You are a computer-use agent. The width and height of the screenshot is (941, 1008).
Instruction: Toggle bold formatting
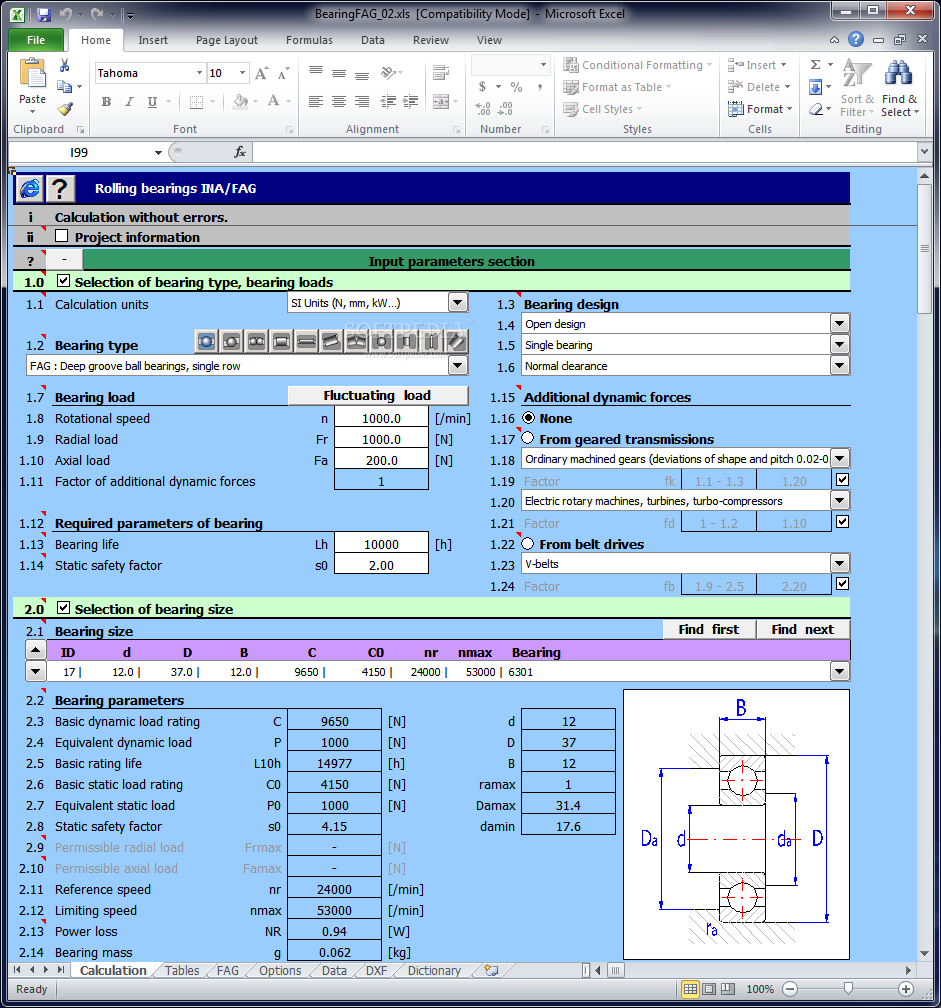[106, 102]
